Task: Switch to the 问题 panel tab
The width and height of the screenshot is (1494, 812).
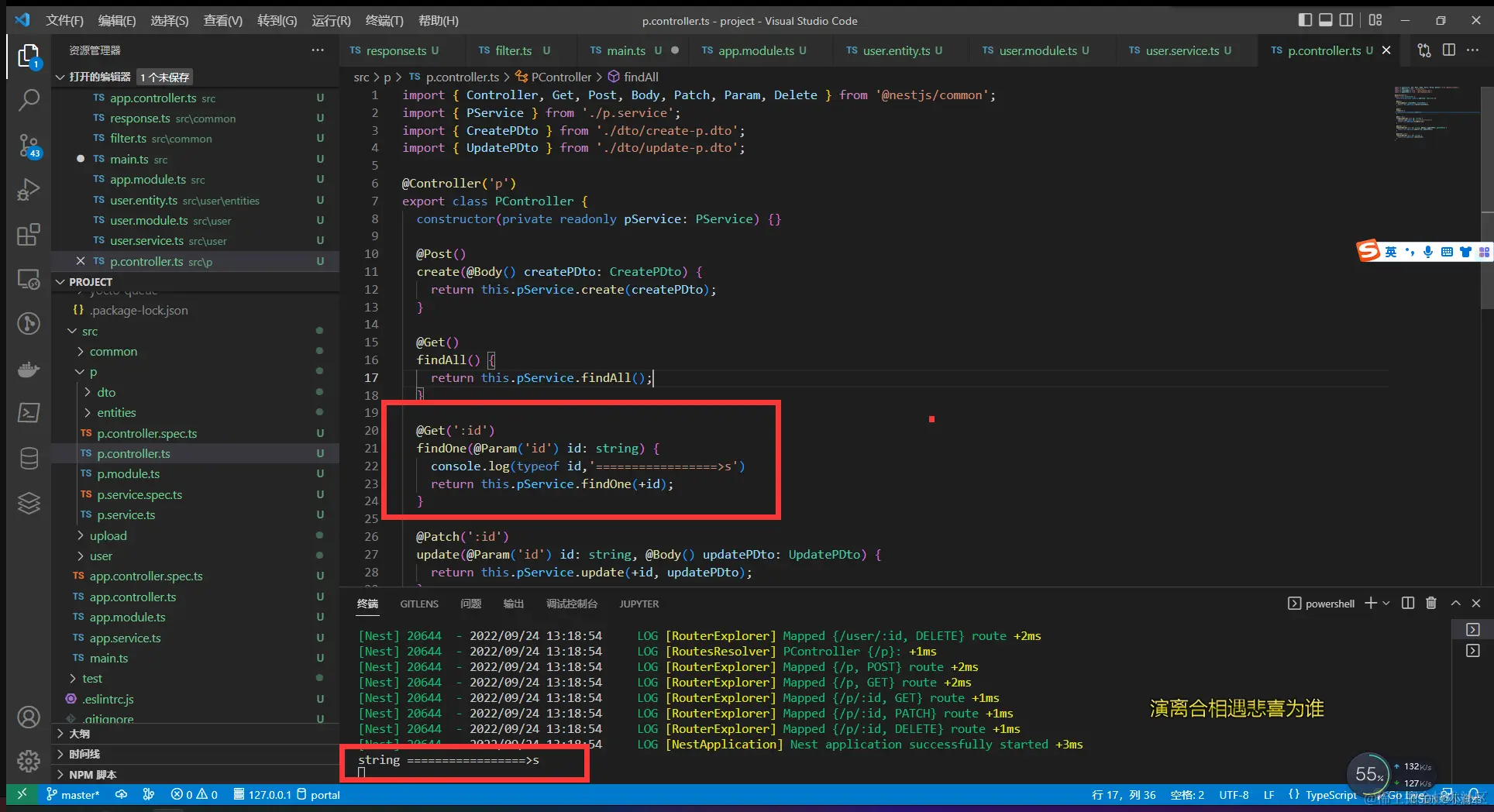Action: (470, 604)
